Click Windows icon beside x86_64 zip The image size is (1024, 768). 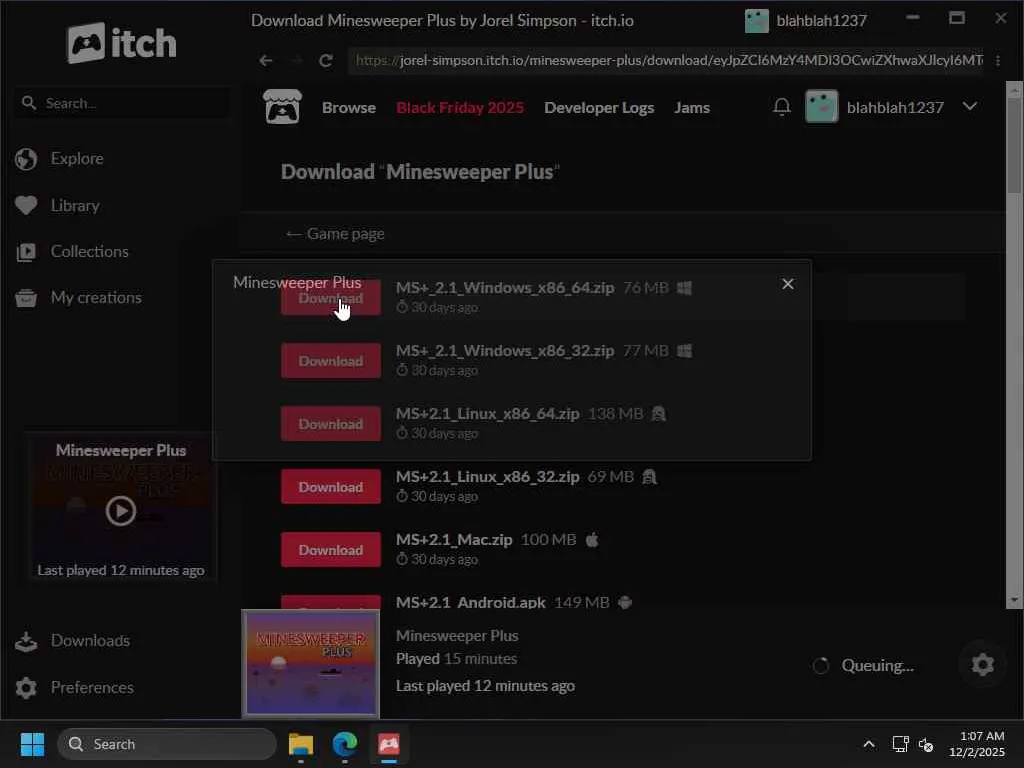coord(684,288)
